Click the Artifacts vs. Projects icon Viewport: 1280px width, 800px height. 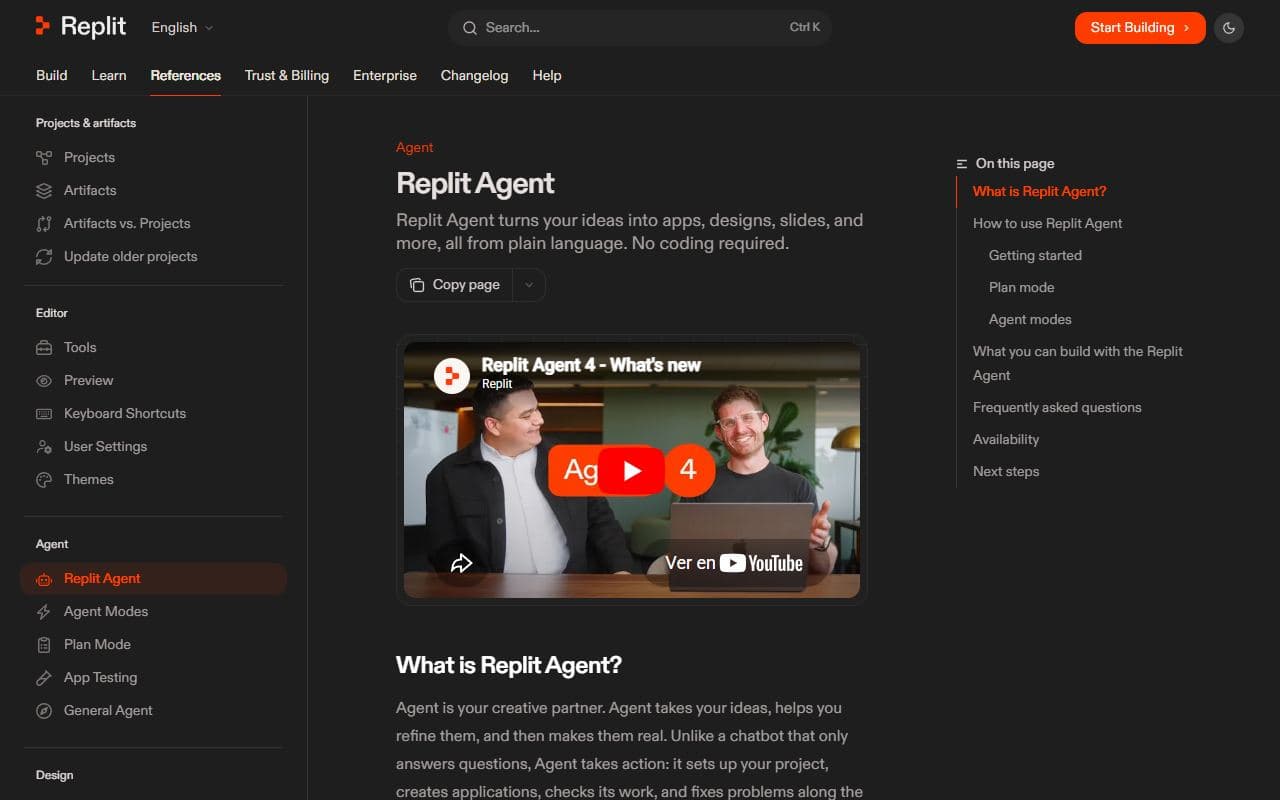(44, 223)
